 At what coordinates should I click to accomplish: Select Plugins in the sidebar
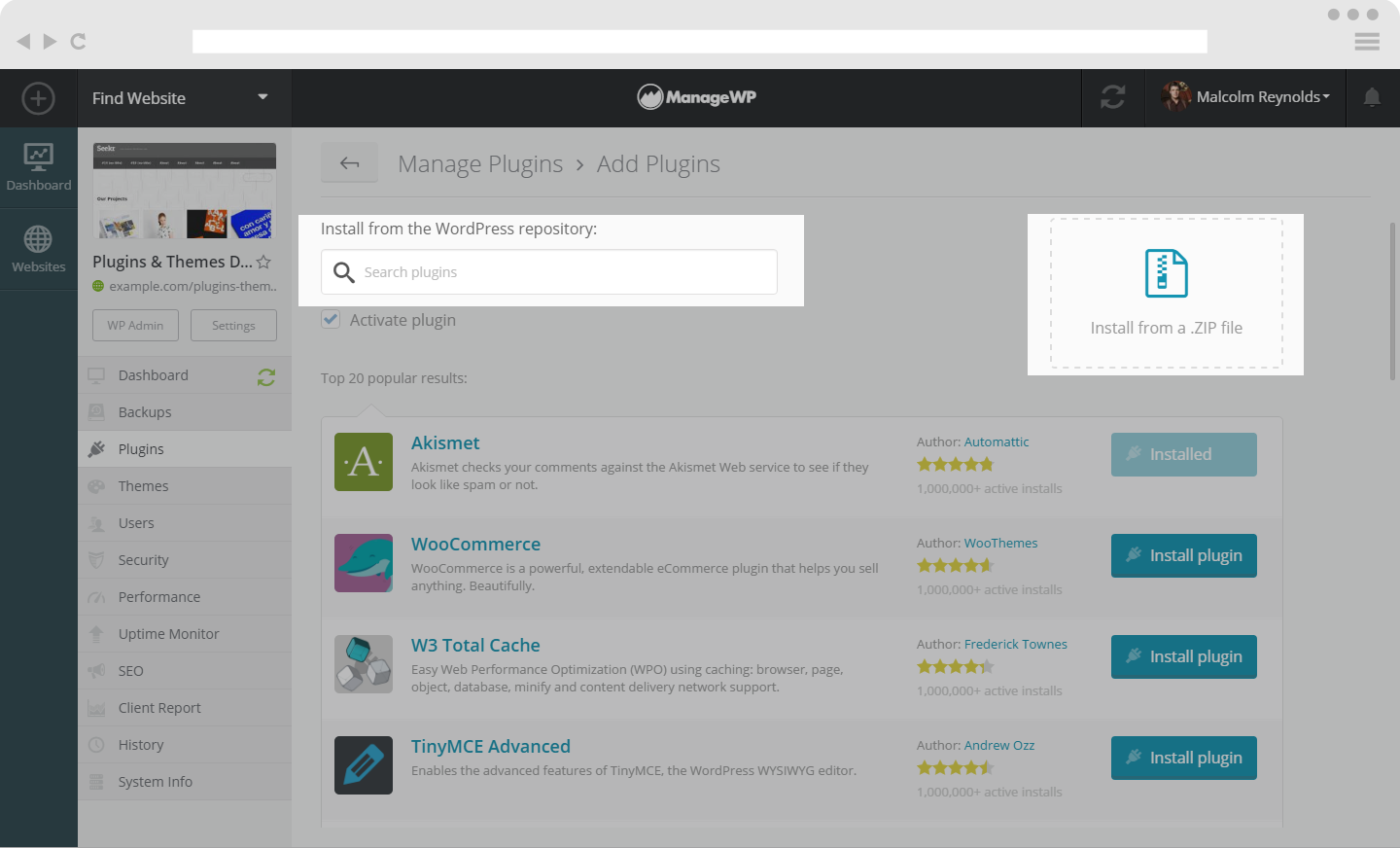pos(185,449)
